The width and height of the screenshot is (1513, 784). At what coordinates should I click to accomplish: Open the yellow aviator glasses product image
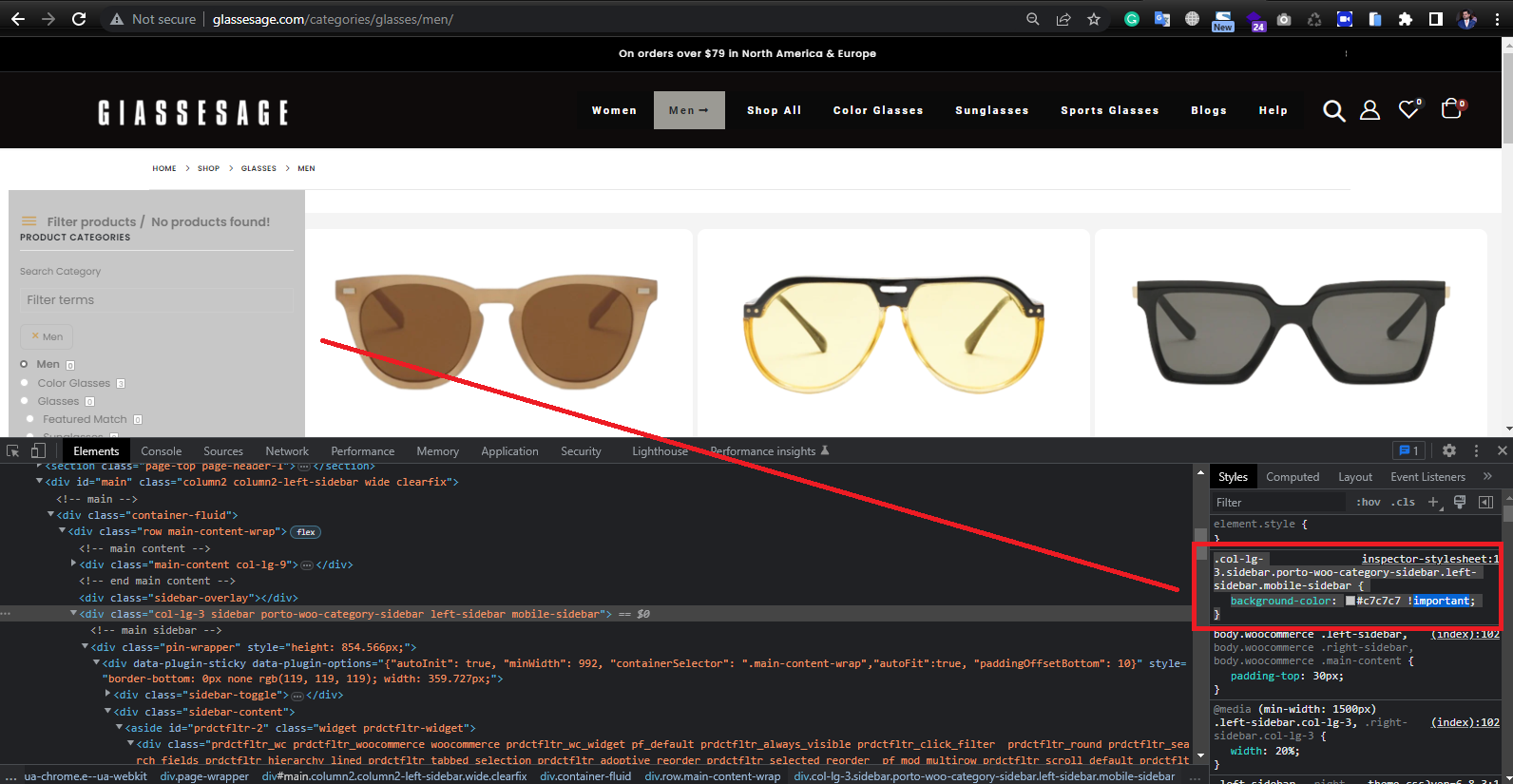click(x=893, y=333)
